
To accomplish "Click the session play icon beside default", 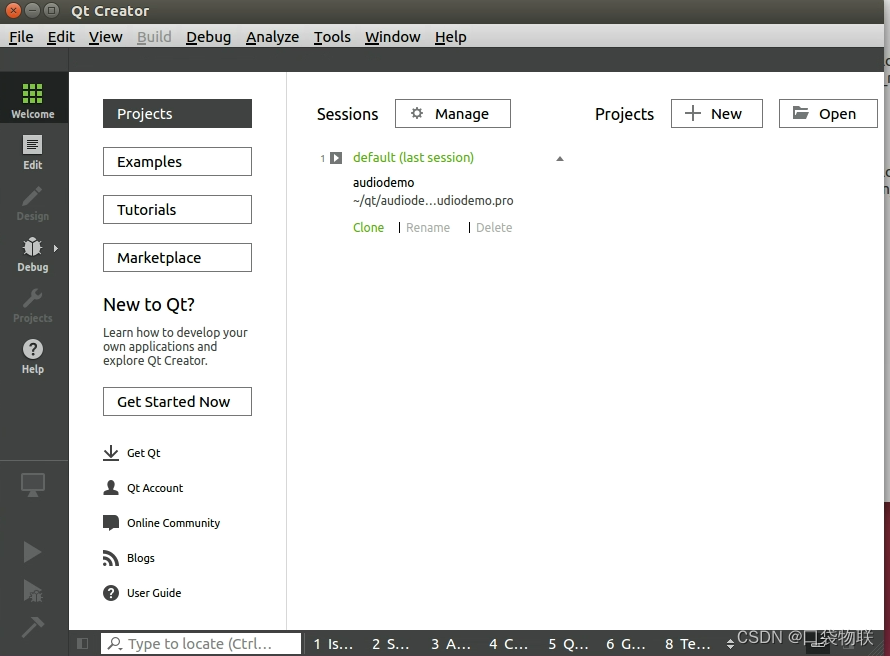I will pos(336,158).
